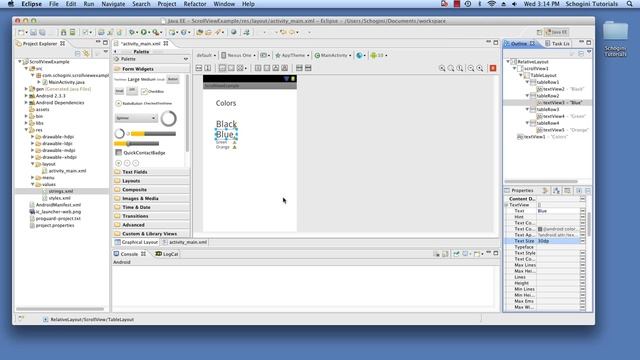
Task: Click the Console display selected icon
Action: pos(465,254)
